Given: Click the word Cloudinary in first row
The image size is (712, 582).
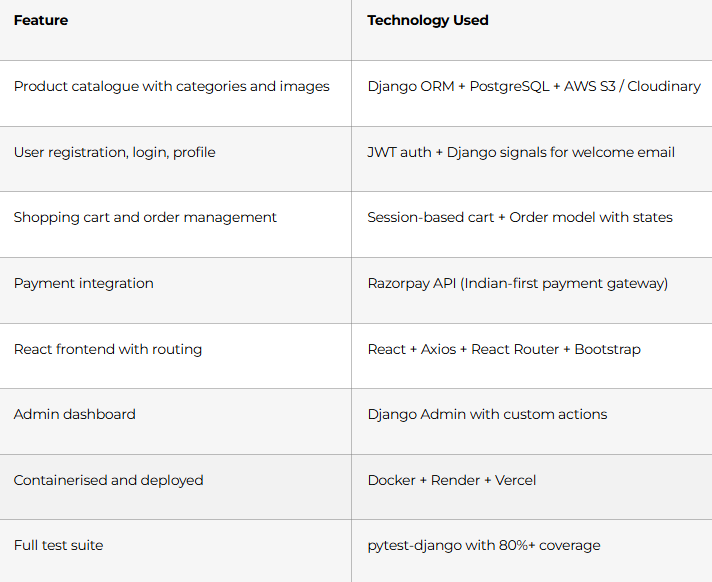Looking at the screenshot, I should pyautogui.click(x=664, y=87).
